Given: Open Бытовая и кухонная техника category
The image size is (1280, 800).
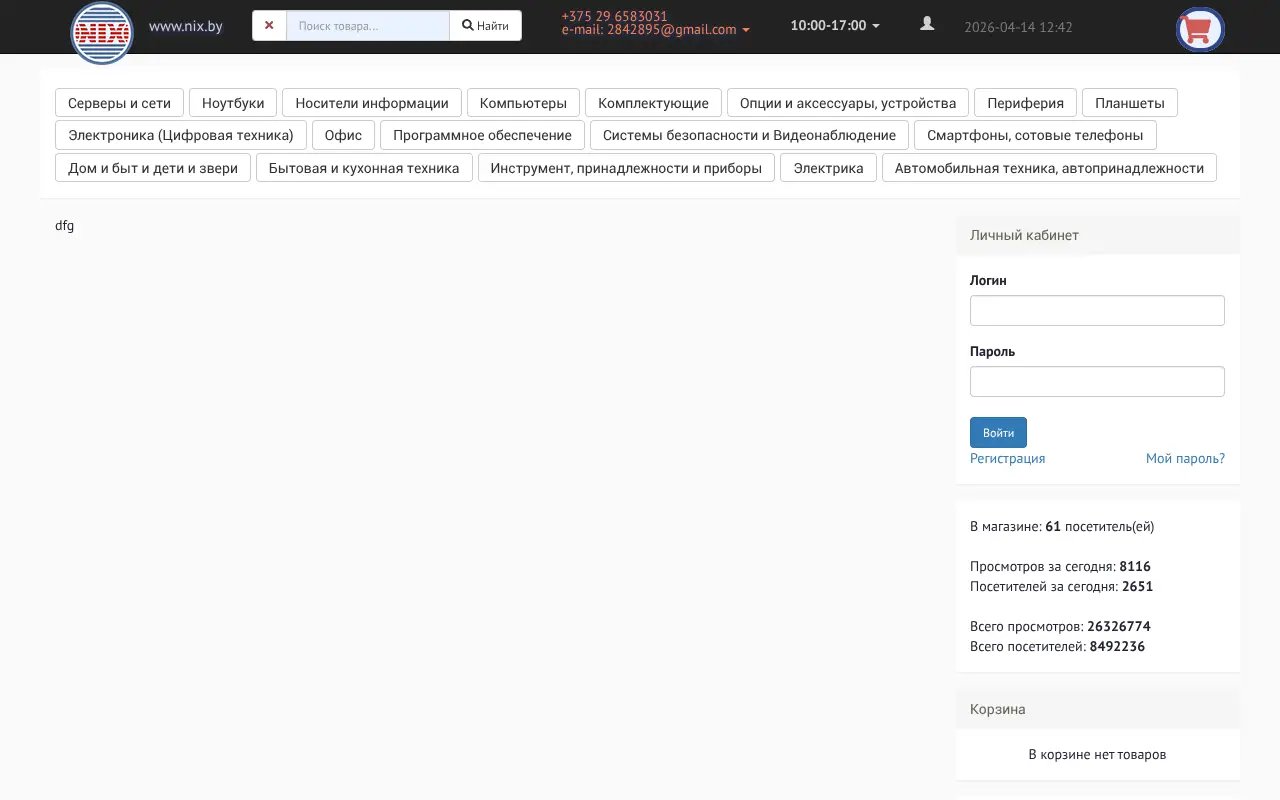Looking at the screenshot, I should coord(364,167).
